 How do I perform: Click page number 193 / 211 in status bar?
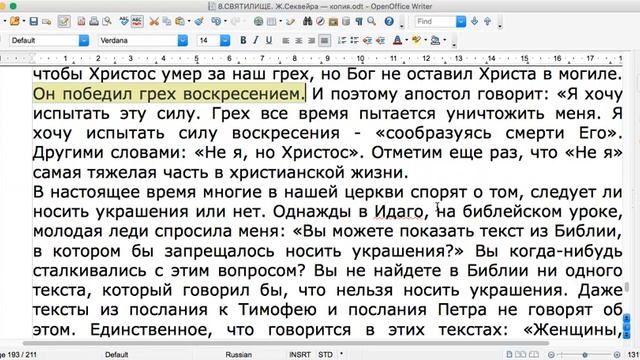point(18,355)
